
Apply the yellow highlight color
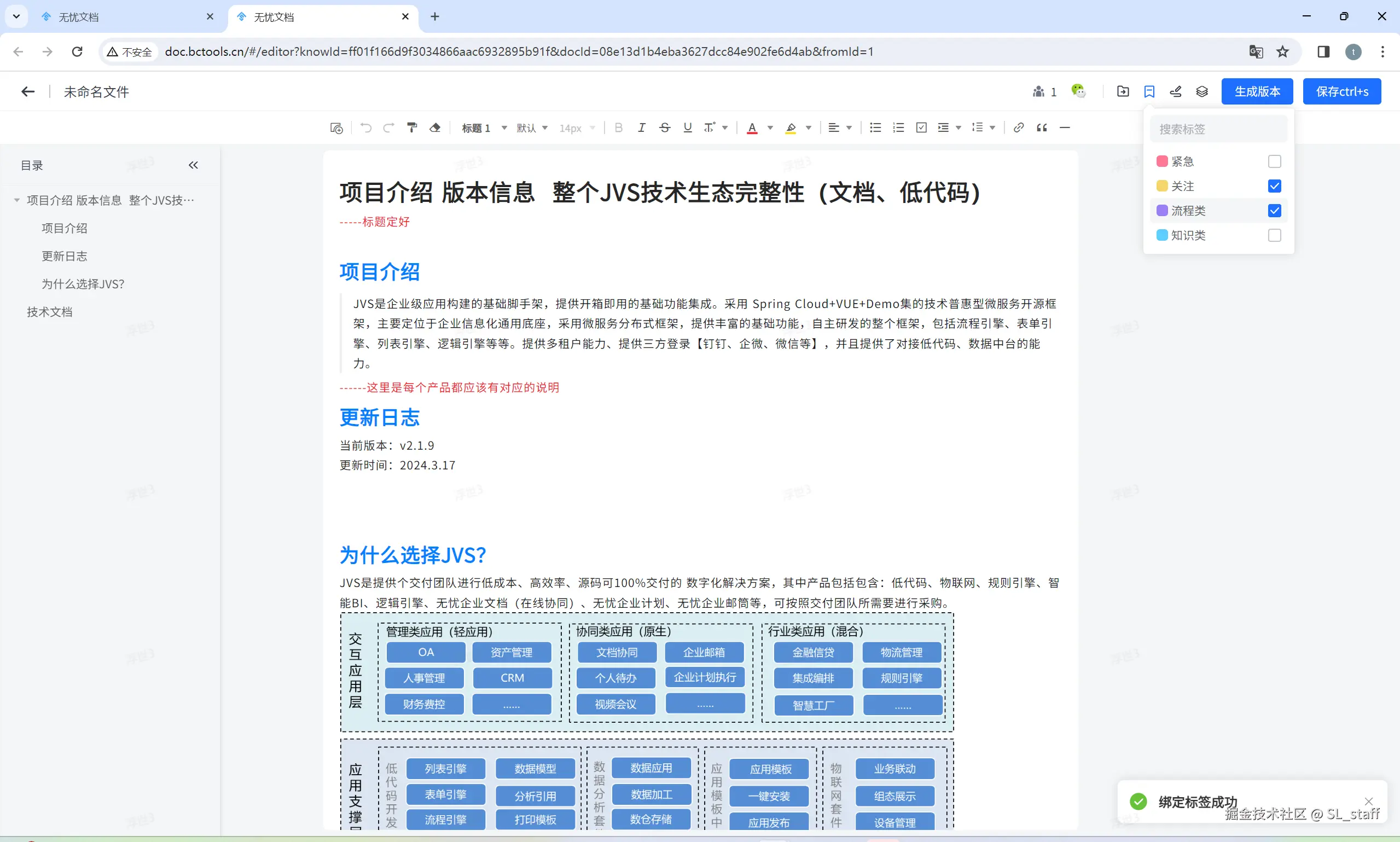791,128
